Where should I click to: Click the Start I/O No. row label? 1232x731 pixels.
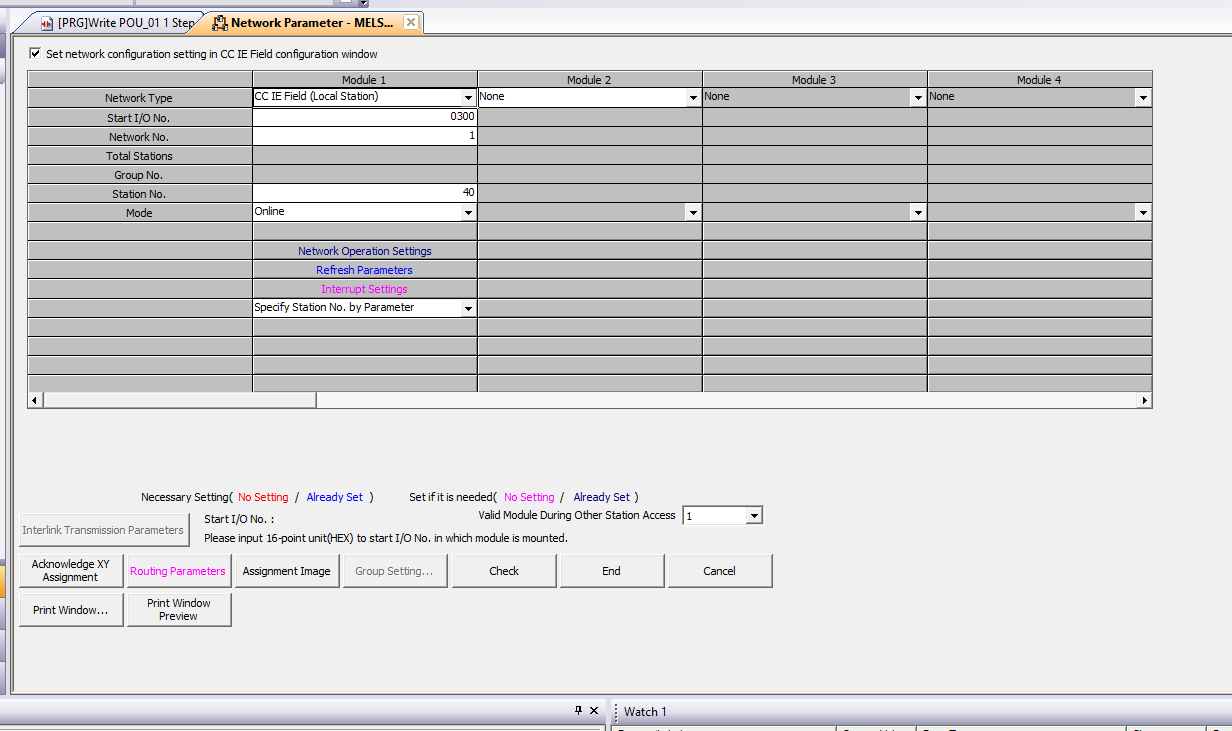pyautogui.click(x=139, y=118)
